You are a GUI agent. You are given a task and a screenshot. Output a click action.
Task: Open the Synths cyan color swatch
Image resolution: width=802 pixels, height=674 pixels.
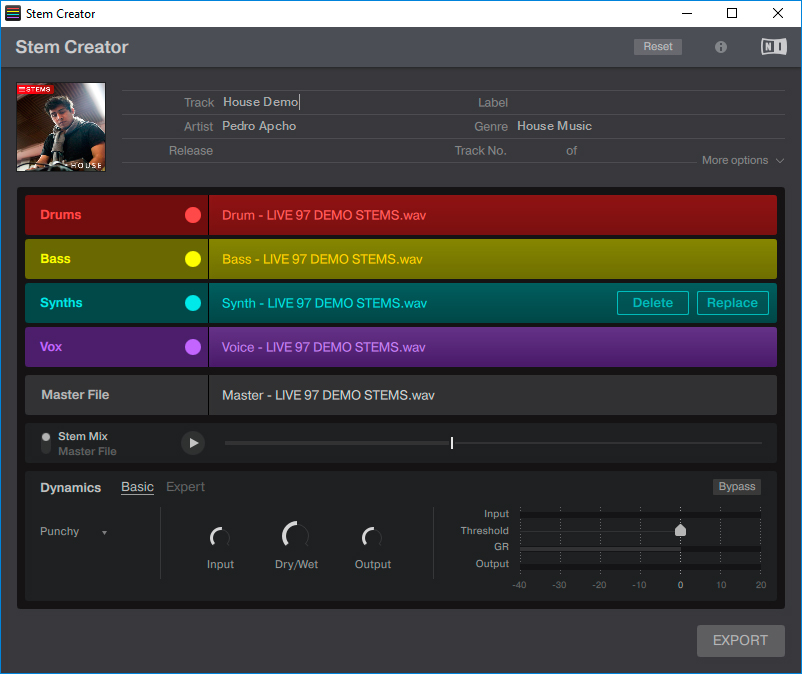pyautogui.click(x=193, y=303)
